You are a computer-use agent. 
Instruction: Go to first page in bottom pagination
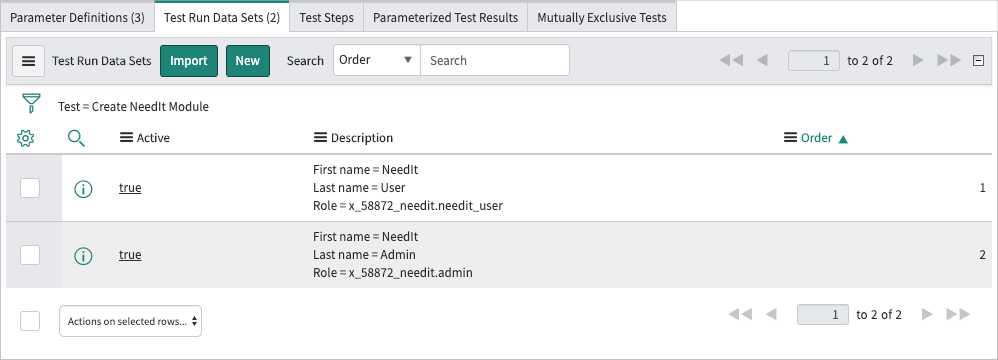[x=740, y=314]
